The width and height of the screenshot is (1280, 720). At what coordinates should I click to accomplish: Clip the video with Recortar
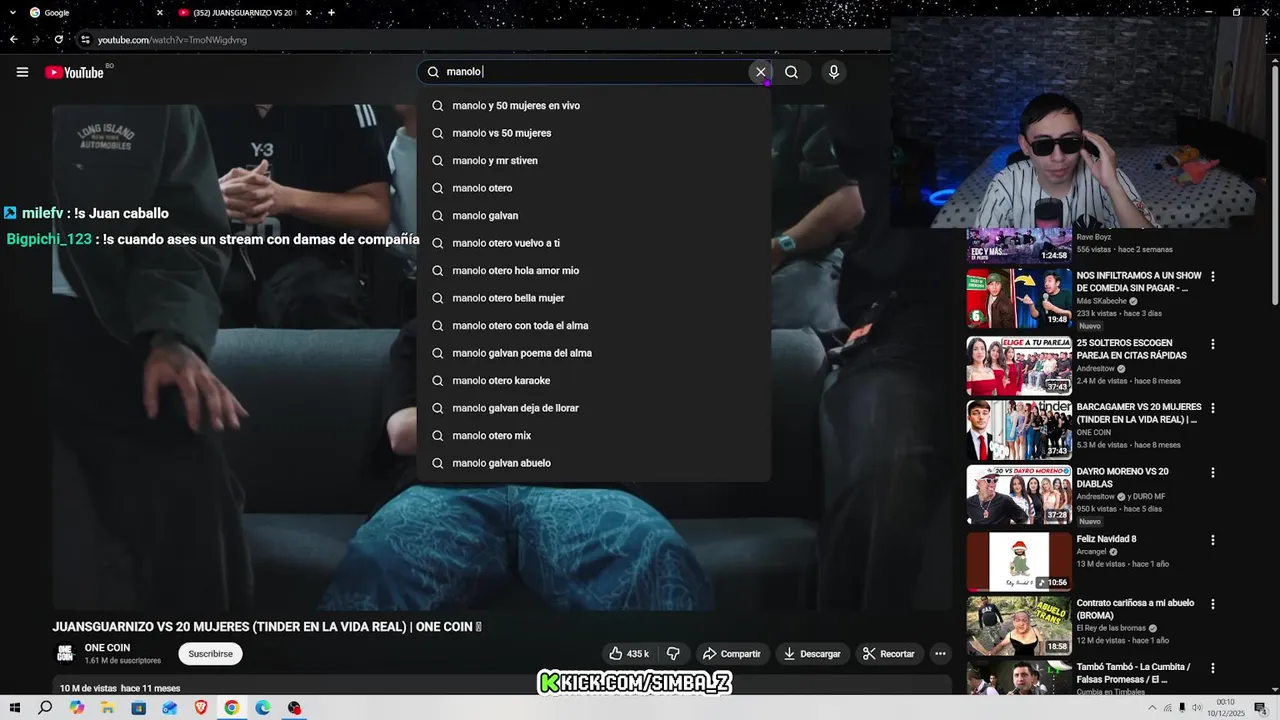tap(889, 654)
